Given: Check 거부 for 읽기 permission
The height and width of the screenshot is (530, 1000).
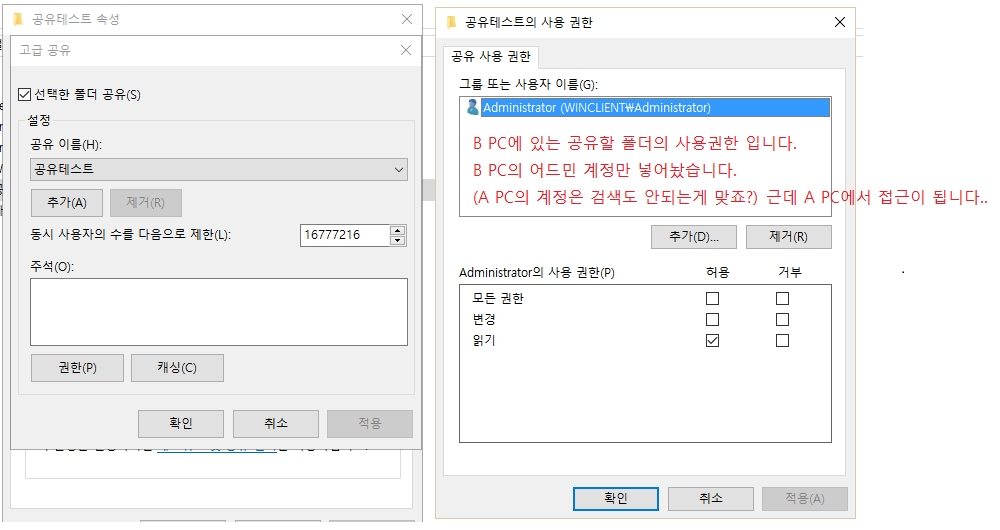Looking at the screenshot, I should tap(782, 341).
